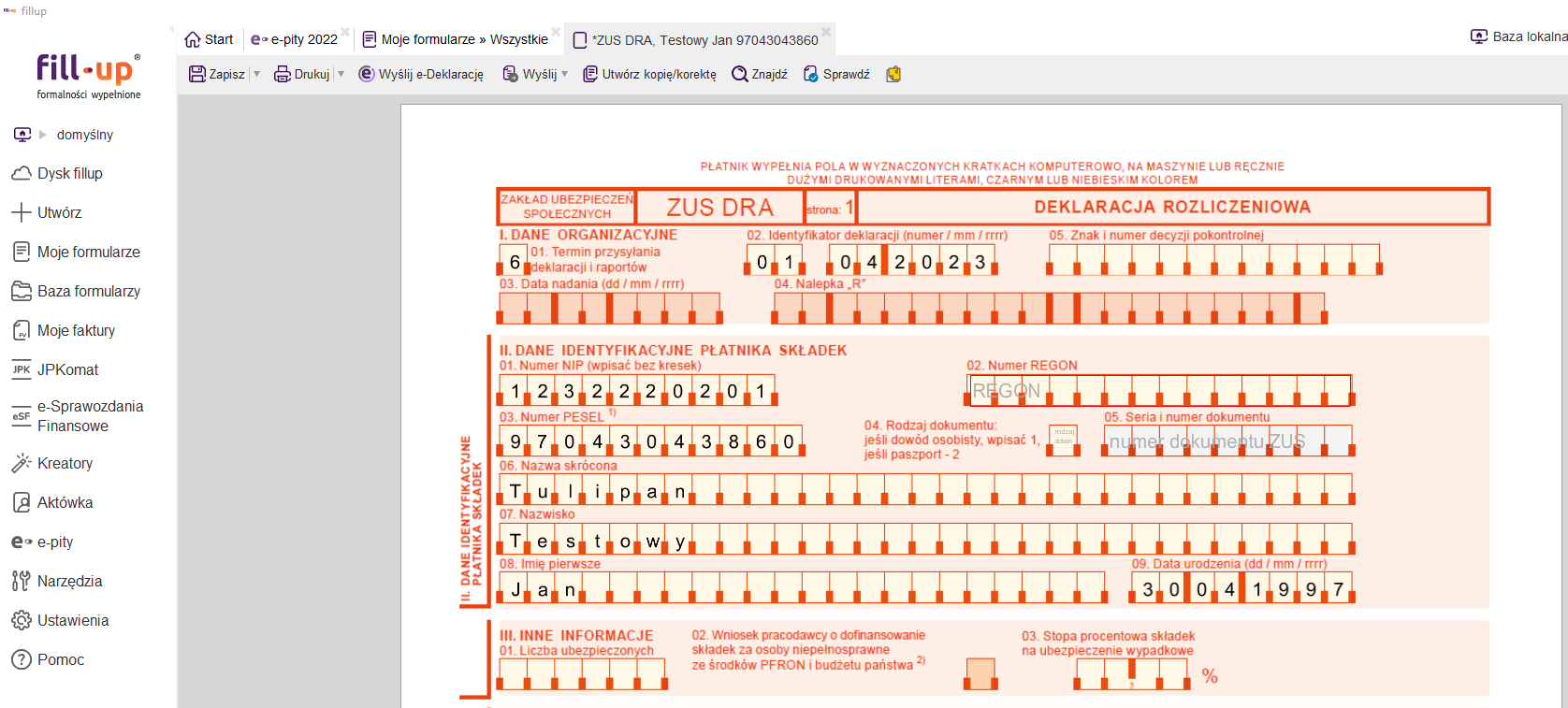The image size is (1568, 708).
Task: Open e-Sprawozdania Finansowe icon
Action: (x=22, y=416)
